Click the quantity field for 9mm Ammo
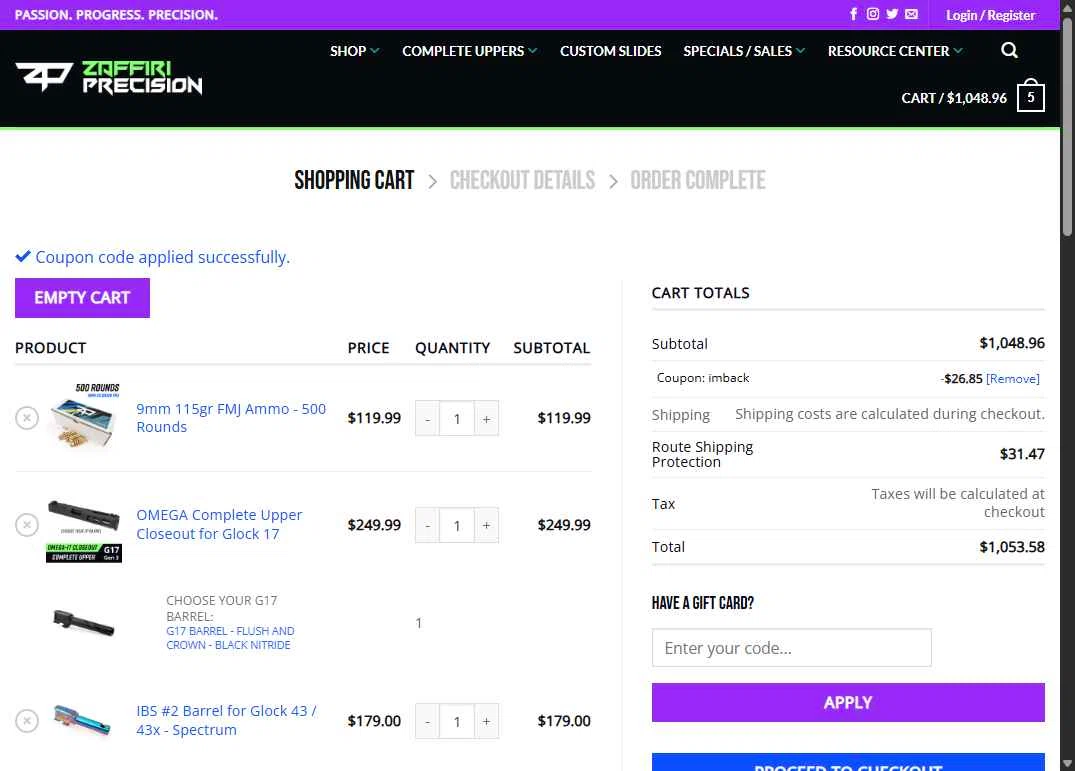This screenshot has height=771, width=1075. [x=457, y=419]
